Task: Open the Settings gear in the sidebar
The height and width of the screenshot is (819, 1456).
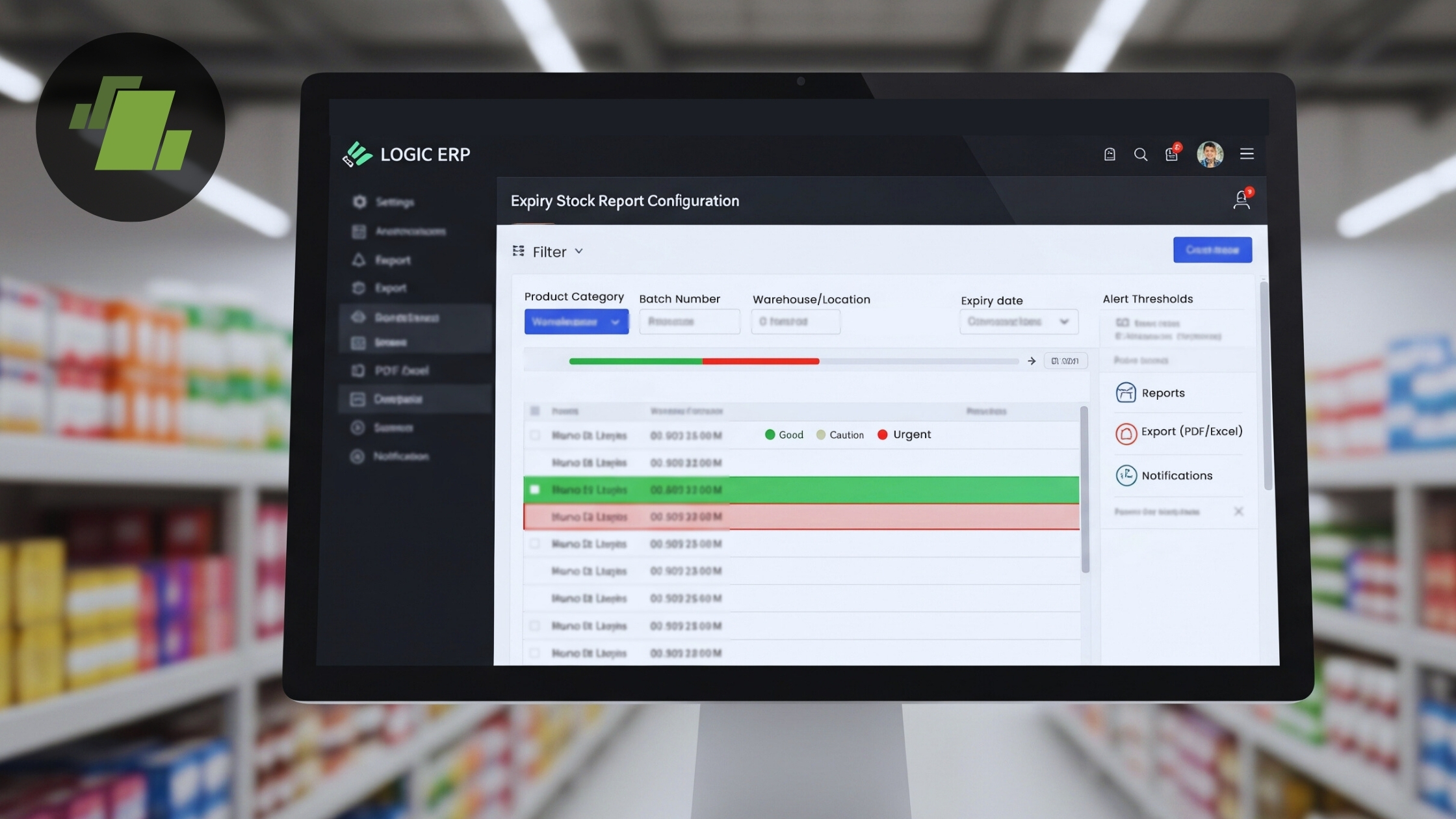Action: tap(359, 202)
